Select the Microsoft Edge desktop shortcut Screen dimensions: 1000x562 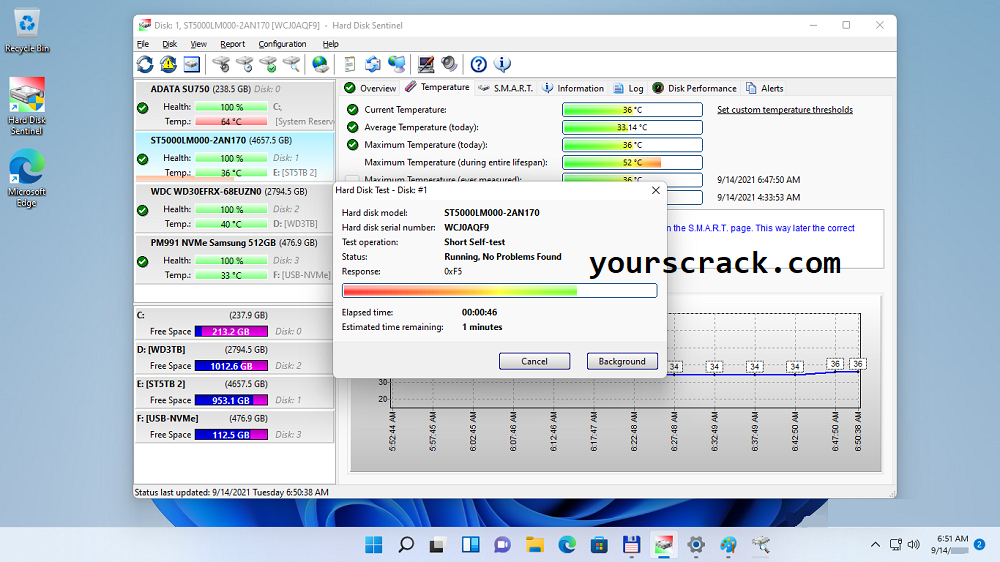pyautogui.click(x=27, y=179)
